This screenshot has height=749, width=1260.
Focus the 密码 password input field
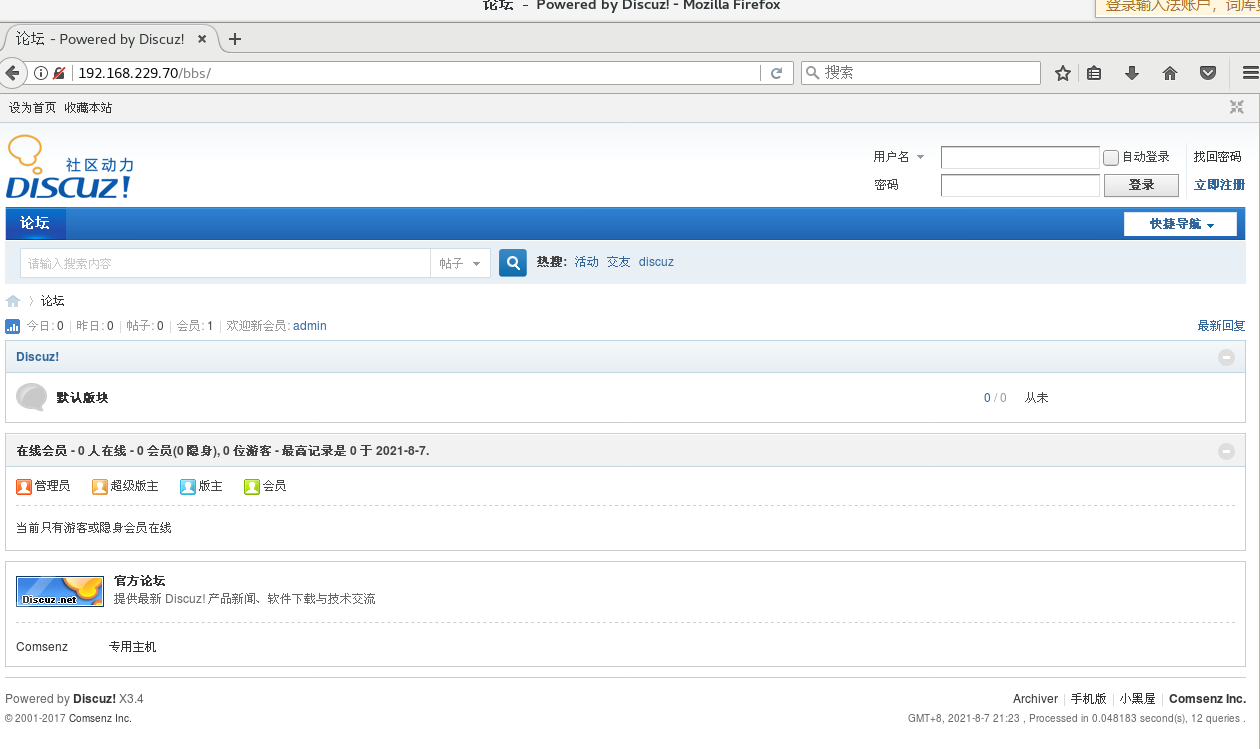click(x=1020, y=185)
